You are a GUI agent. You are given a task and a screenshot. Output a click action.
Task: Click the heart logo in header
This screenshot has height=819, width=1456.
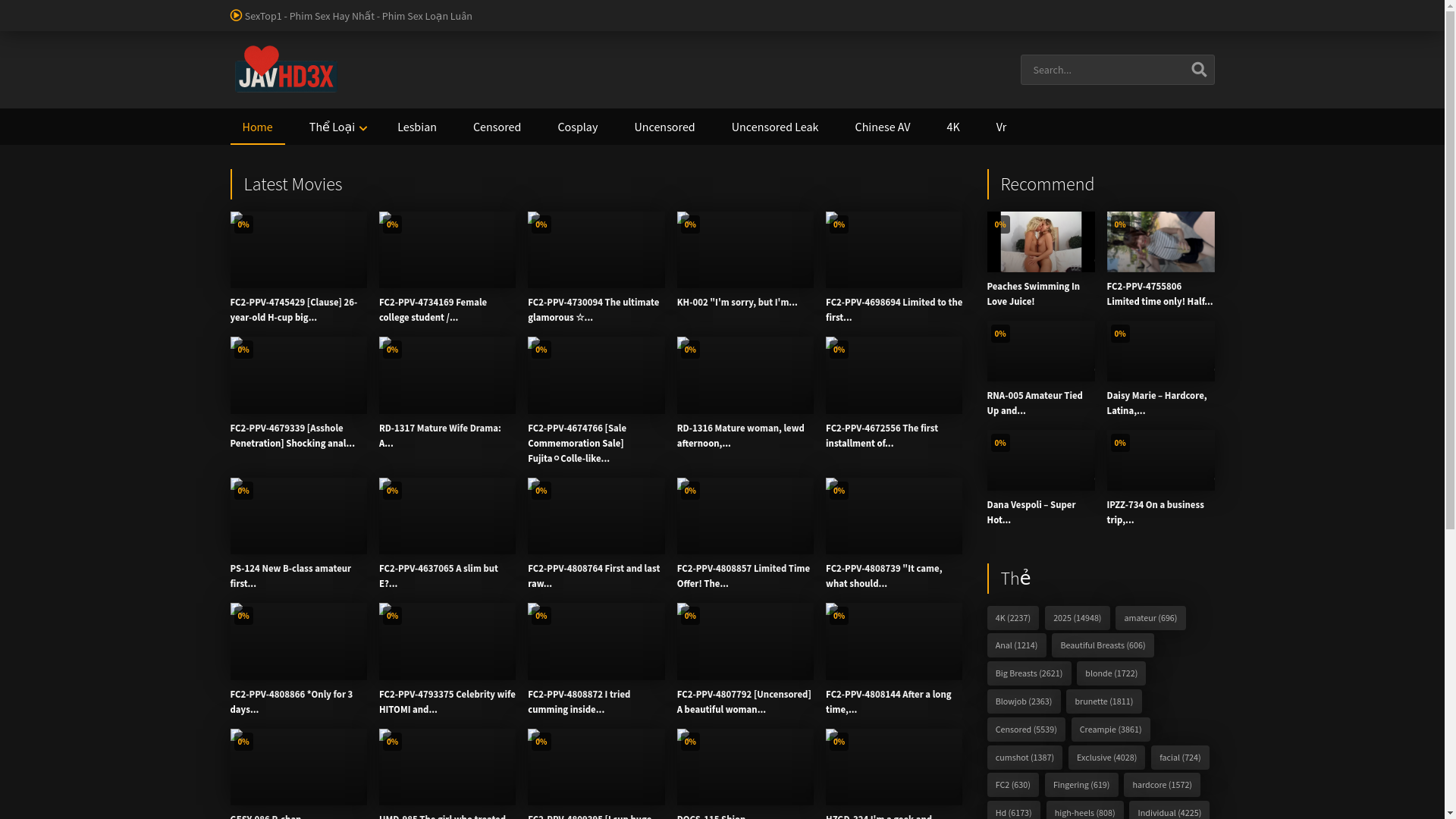point(262,59)
